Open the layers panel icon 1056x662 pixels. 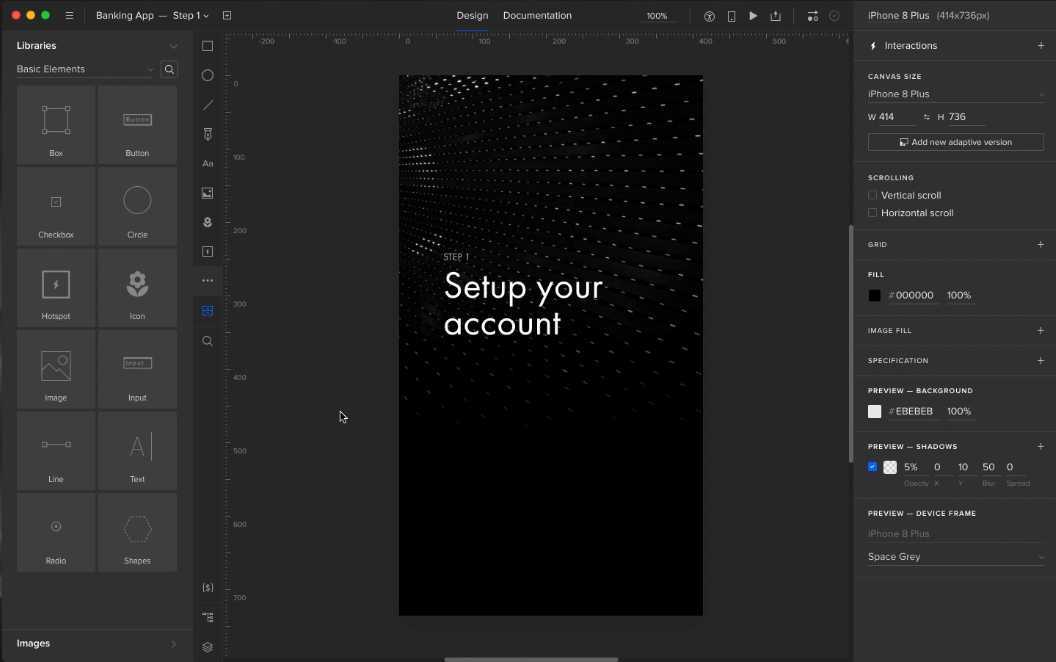pyautogui.click(x=207, y=647)
